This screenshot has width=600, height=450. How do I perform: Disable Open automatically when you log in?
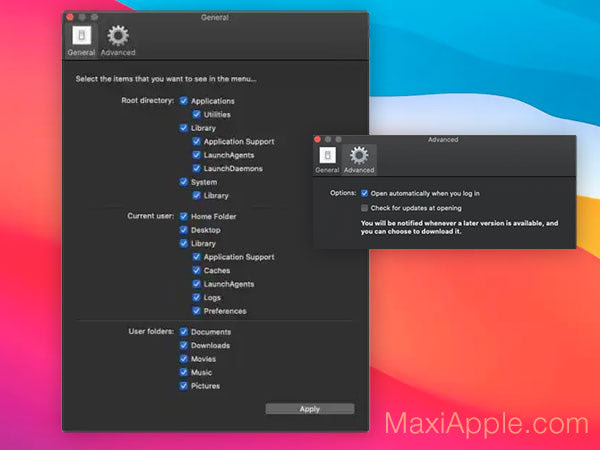pos(364,193)
